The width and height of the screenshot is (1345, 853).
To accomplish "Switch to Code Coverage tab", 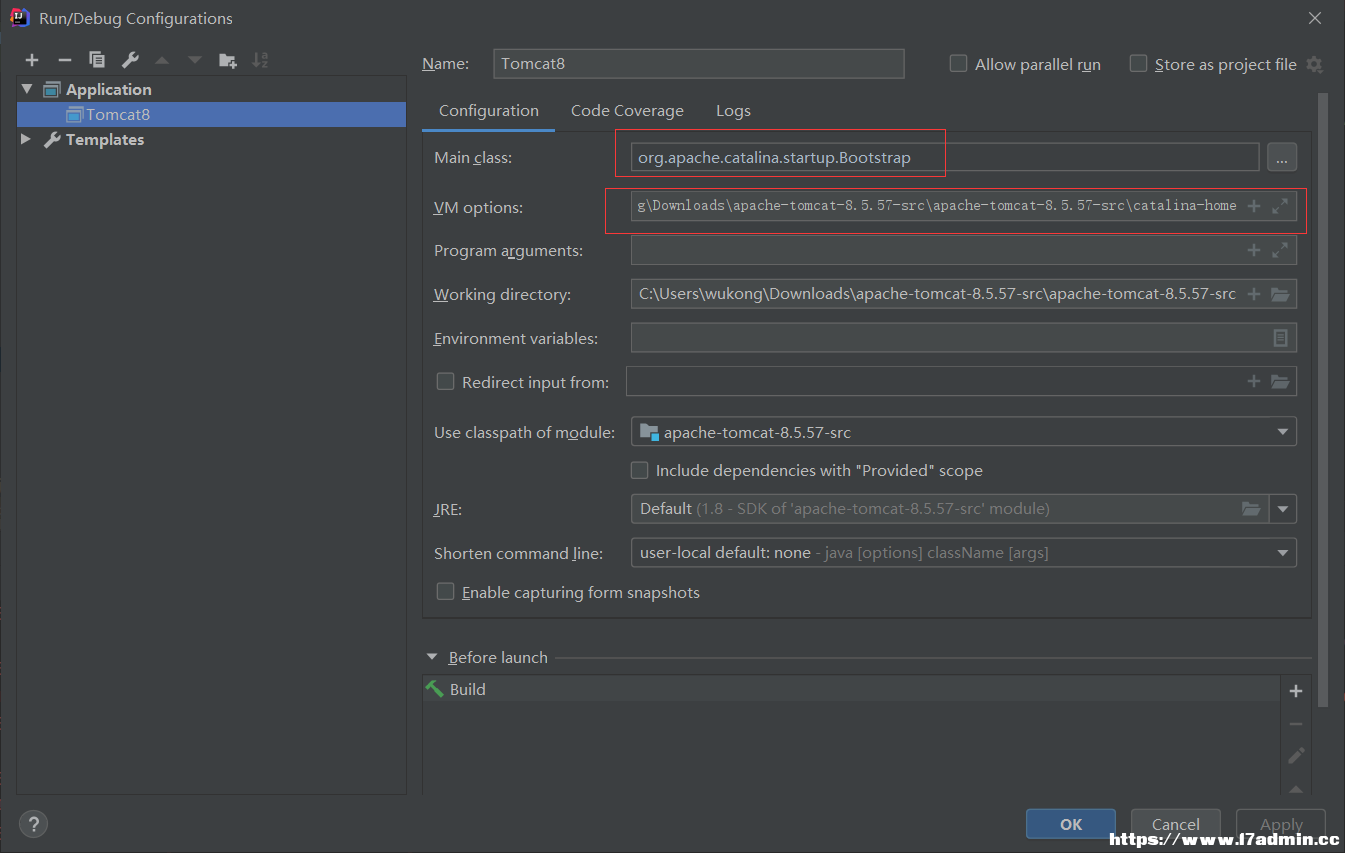I will click(627, 111).
